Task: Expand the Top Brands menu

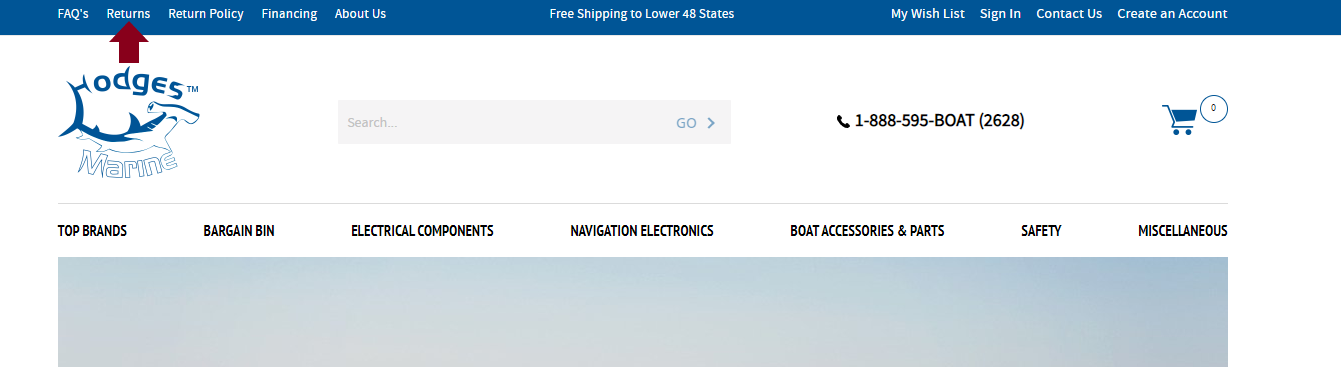Action: tap(92, 231)
